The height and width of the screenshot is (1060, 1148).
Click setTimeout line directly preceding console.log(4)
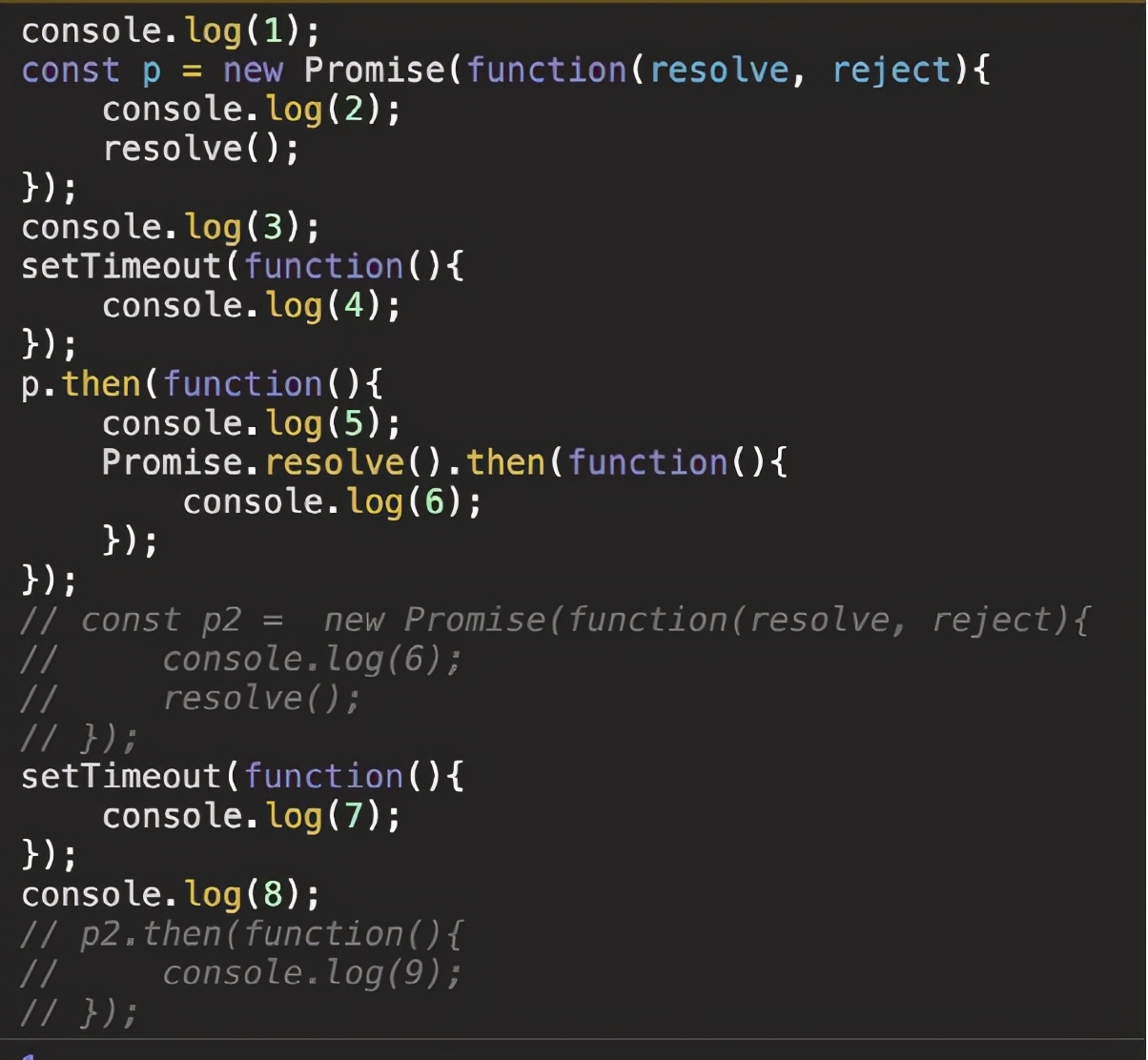click(x=242, y=266)
